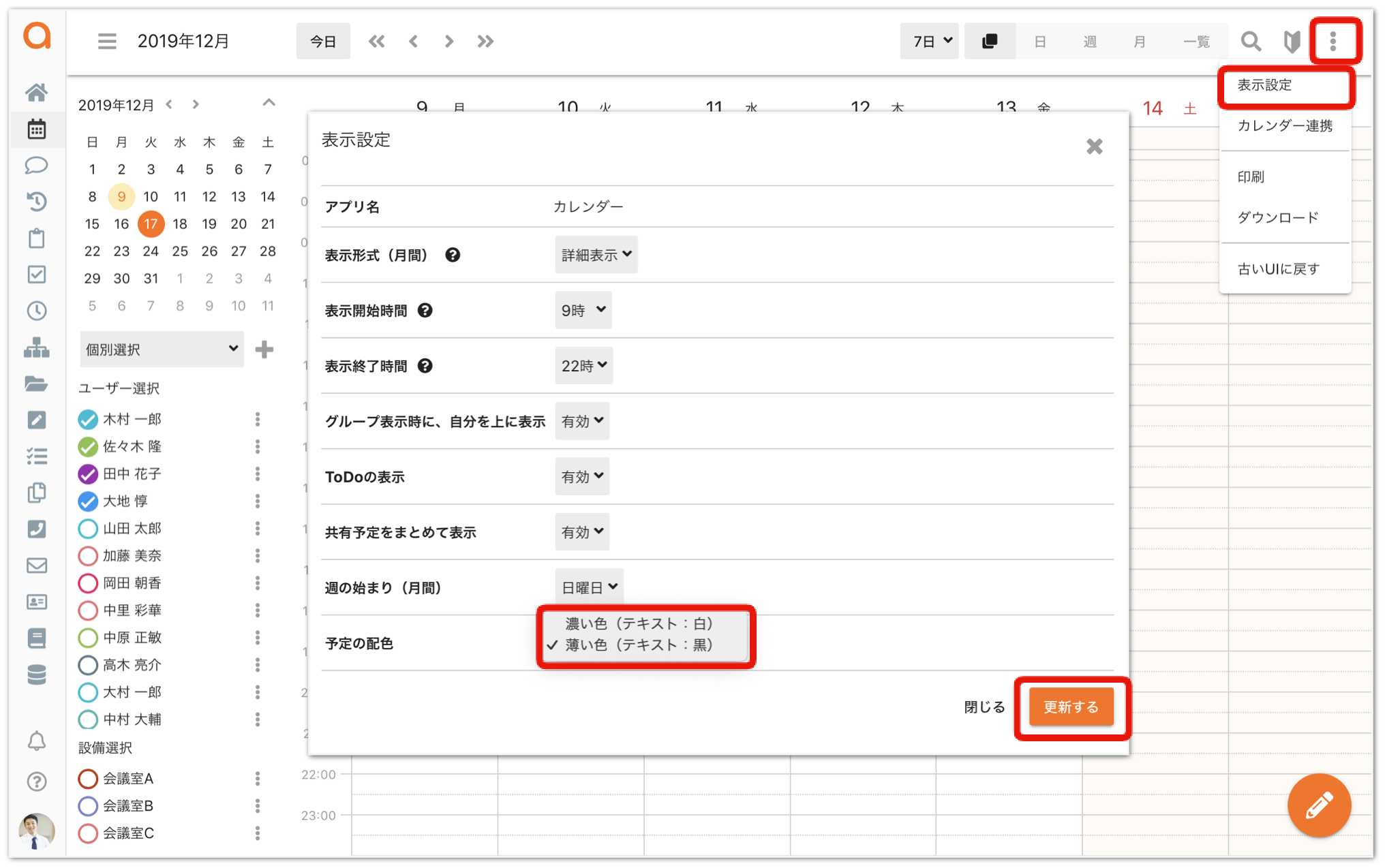Open the chat bubble icon in sidebar
Viewport: 1385px width, 868px height.
37,166
